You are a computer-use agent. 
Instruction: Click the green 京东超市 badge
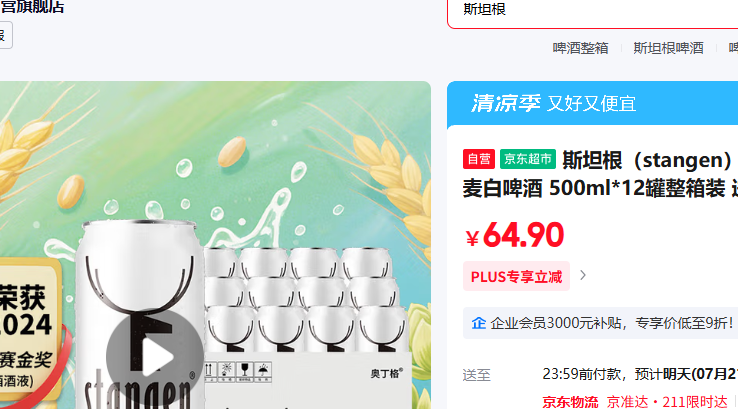coord(528,159)
